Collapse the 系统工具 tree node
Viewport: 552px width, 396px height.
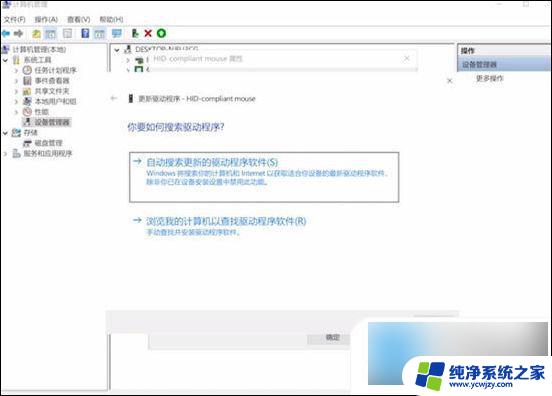pos(5,60)
